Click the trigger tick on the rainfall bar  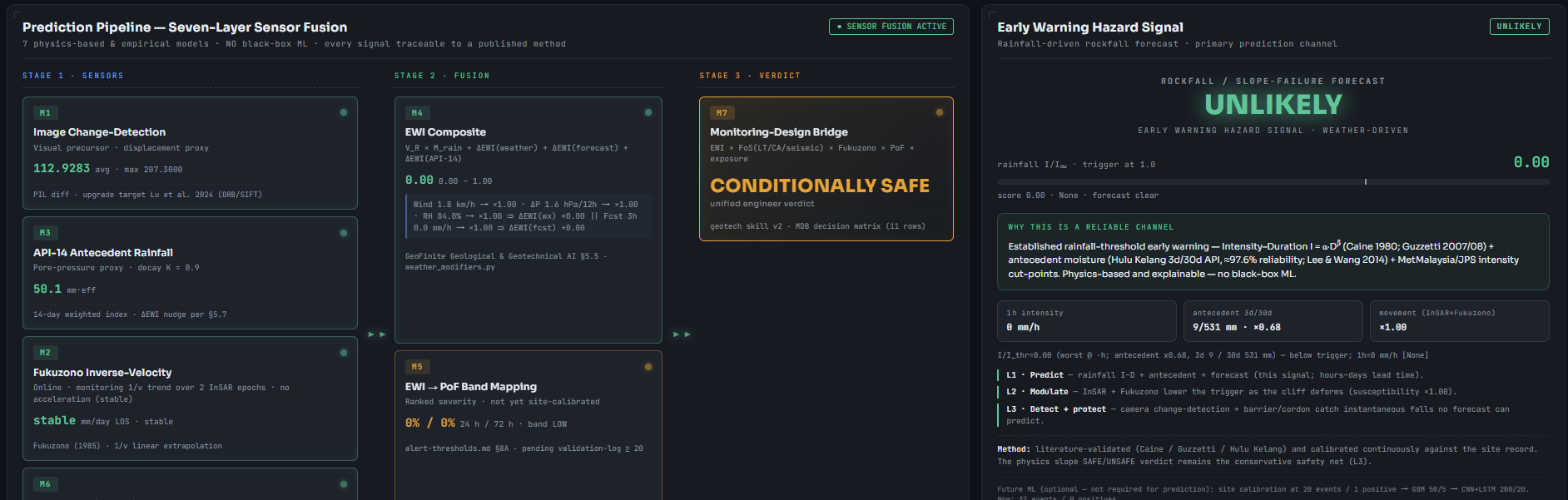pos(1366,181)
